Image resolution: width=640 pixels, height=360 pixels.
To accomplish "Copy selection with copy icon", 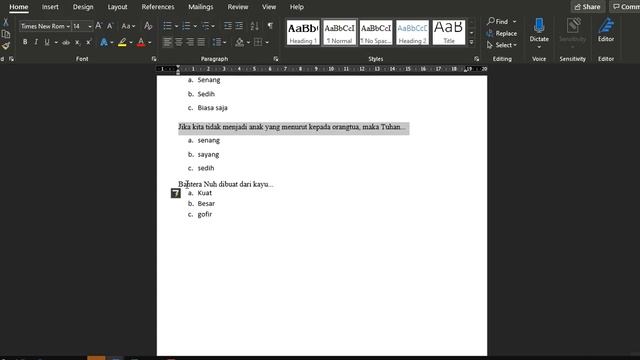I will tap(6, 34).
